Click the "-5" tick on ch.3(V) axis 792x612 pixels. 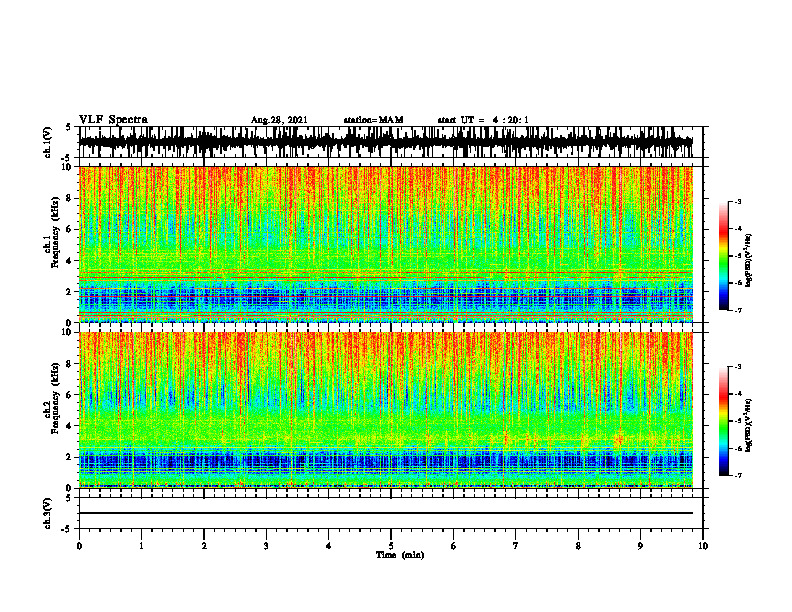click(66, 529)
